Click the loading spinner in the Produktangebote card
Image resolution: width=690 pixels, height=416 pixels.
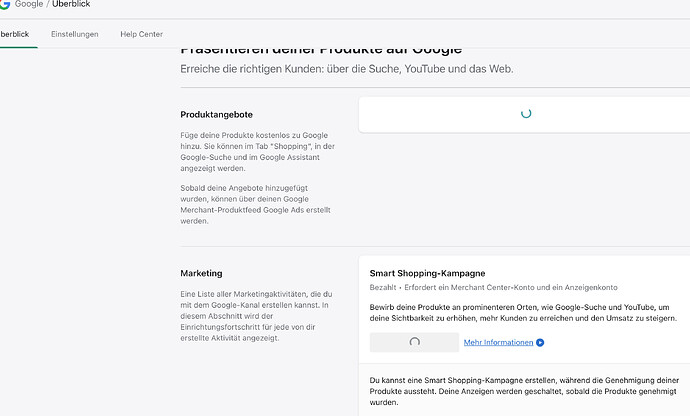coord(526,114)
